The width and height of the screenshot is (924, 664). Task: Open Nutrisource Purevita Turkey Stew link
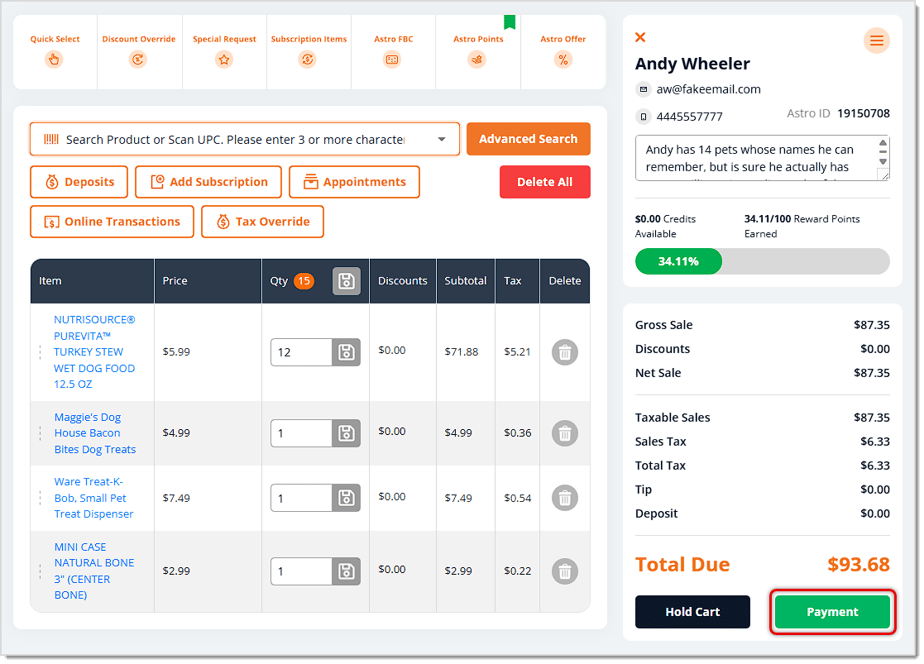94,352
